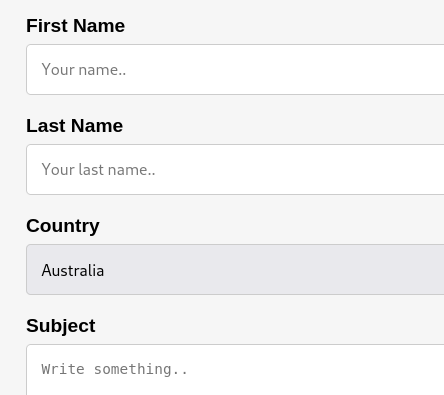Viewport: 444px width, 395px height.
Task: Activate the field under Last Name
Action: coord(235,169)
